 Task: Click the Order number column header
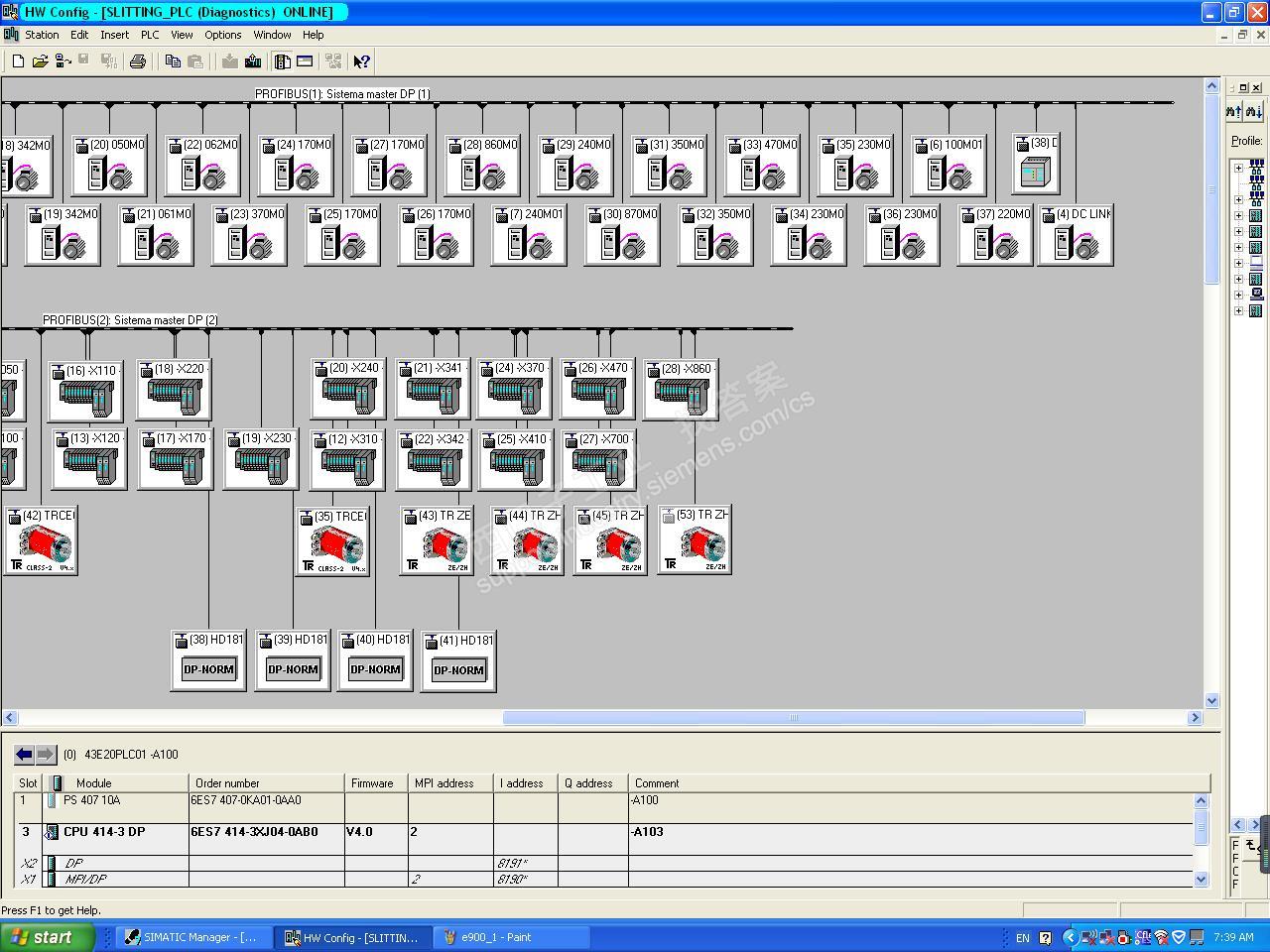tap(266, 783)
